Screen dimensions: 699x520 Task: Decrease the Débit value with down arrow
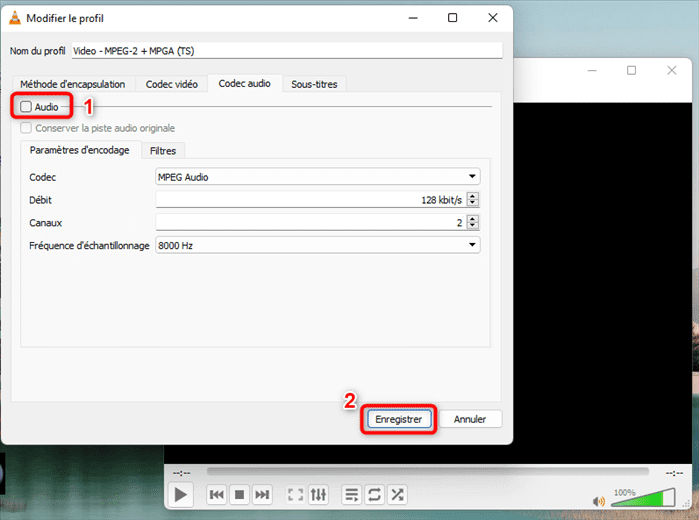(473, 202)
